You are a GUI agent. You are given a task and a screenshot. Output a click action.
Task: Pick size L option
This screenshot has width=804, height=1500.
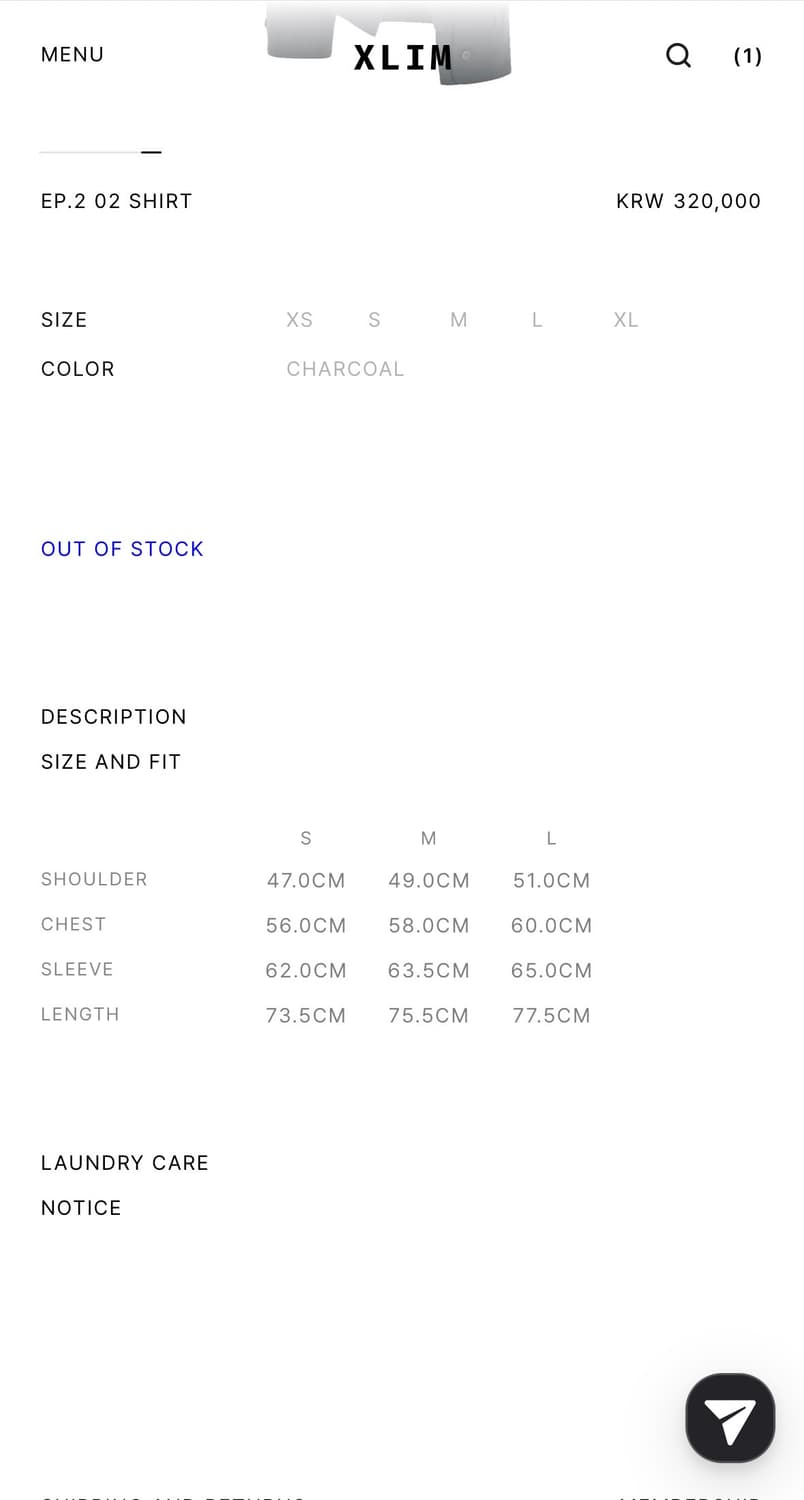[x=537, y=320]
